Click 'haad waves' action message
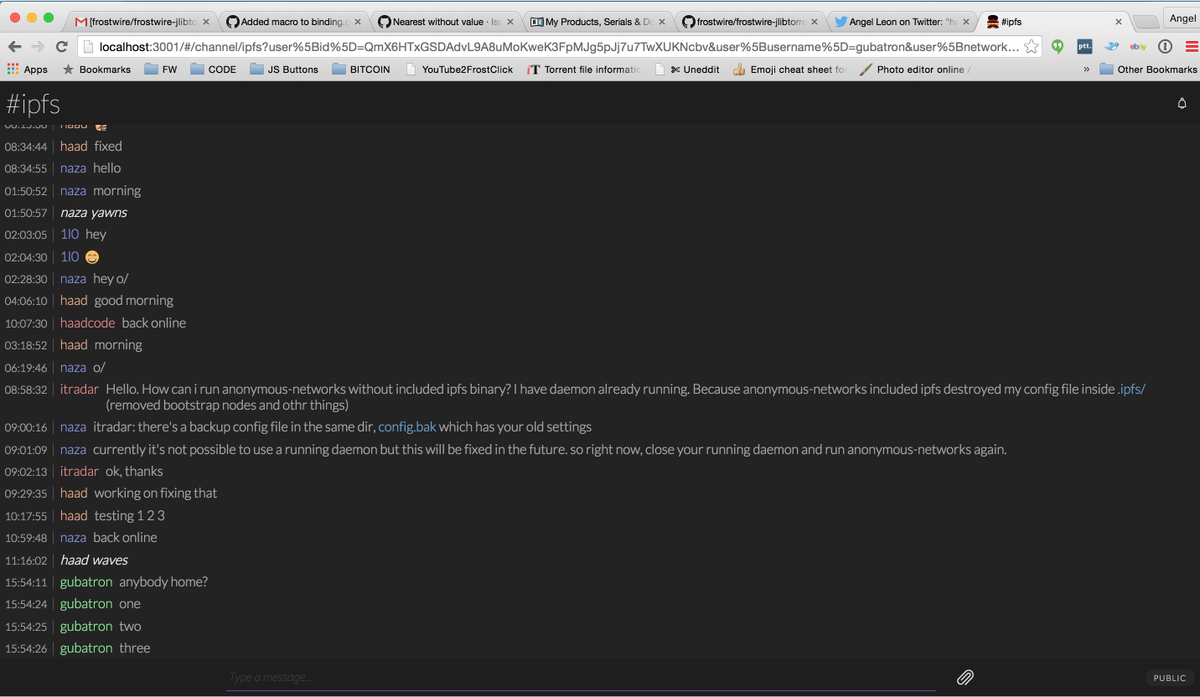 (x=94, y=560)
